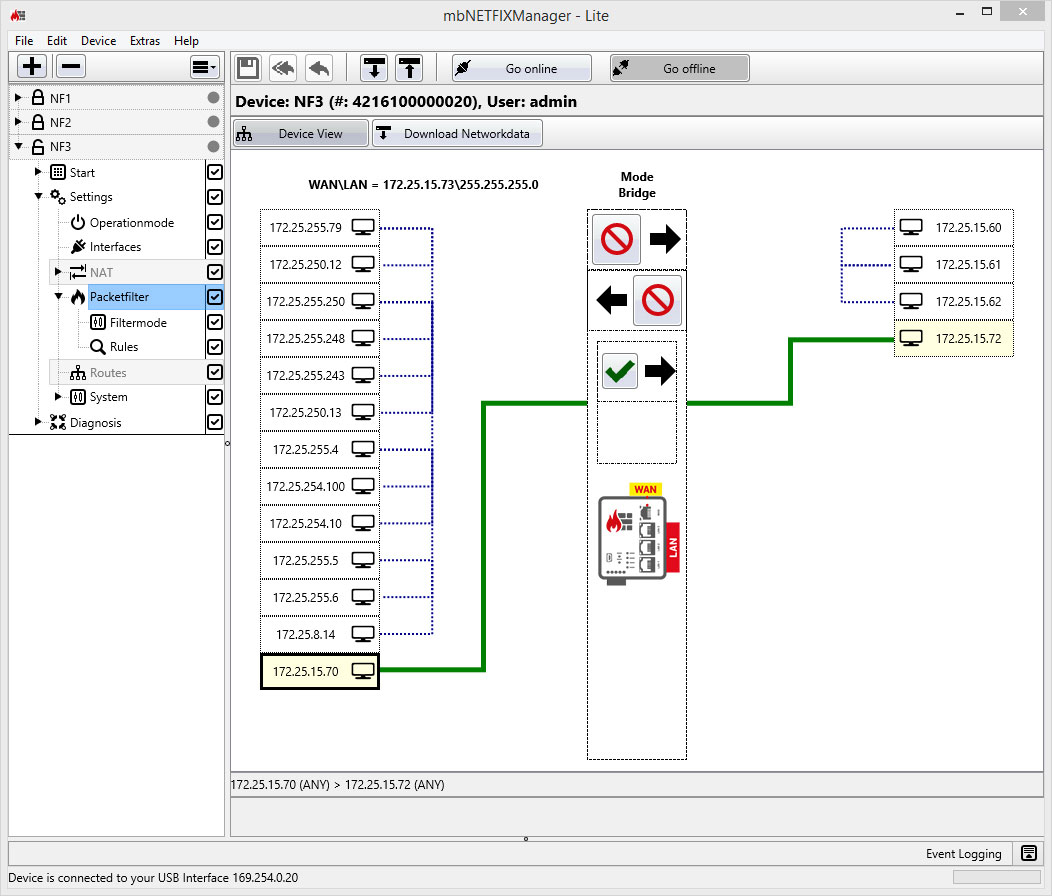1052x896 pixels.
Task: Open the Event Logging icon in status bar
Action: click(x=1028, y=853)
